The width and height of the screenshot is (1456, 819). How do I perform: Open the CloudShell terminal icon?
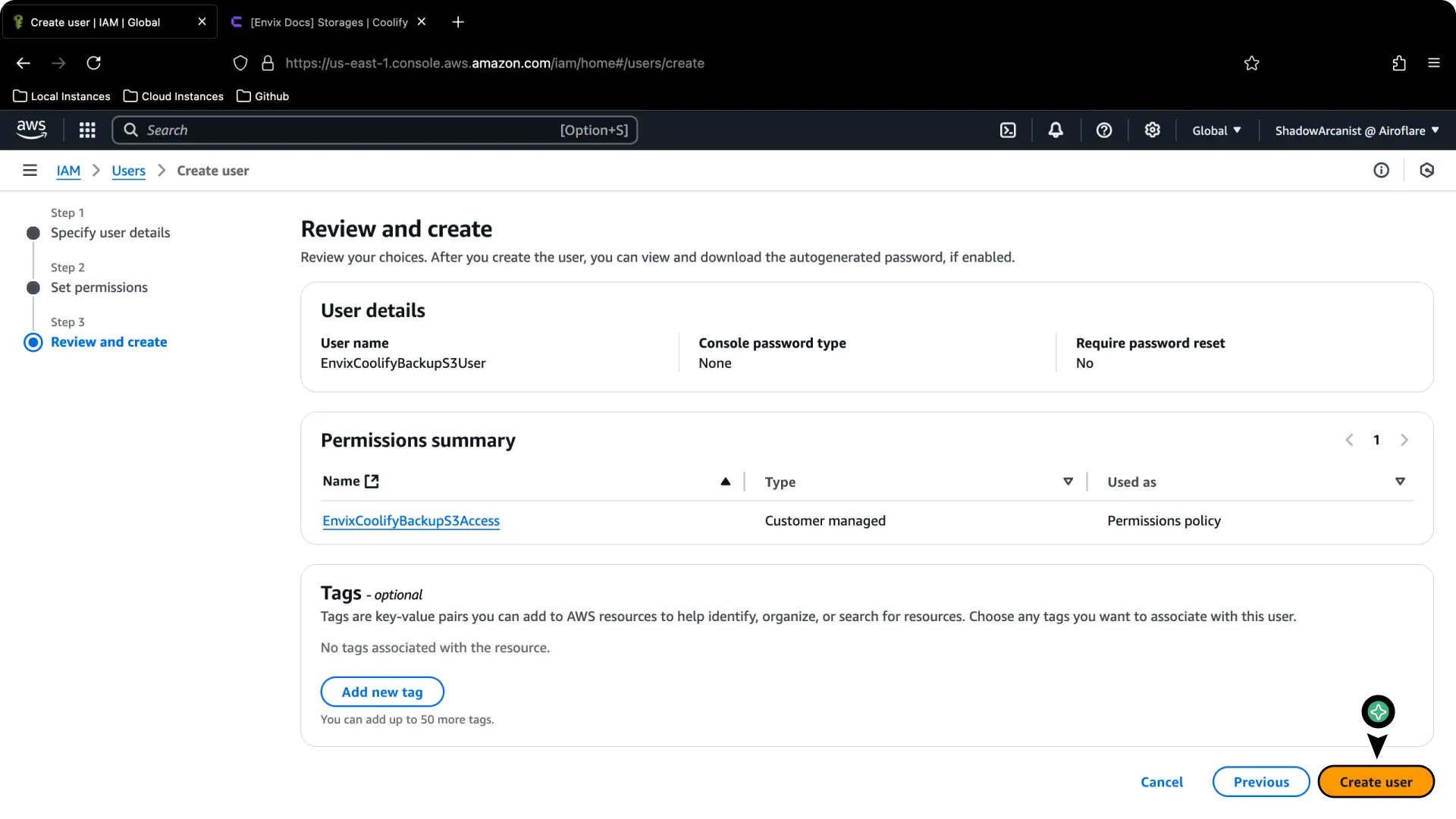(1008, 130)
